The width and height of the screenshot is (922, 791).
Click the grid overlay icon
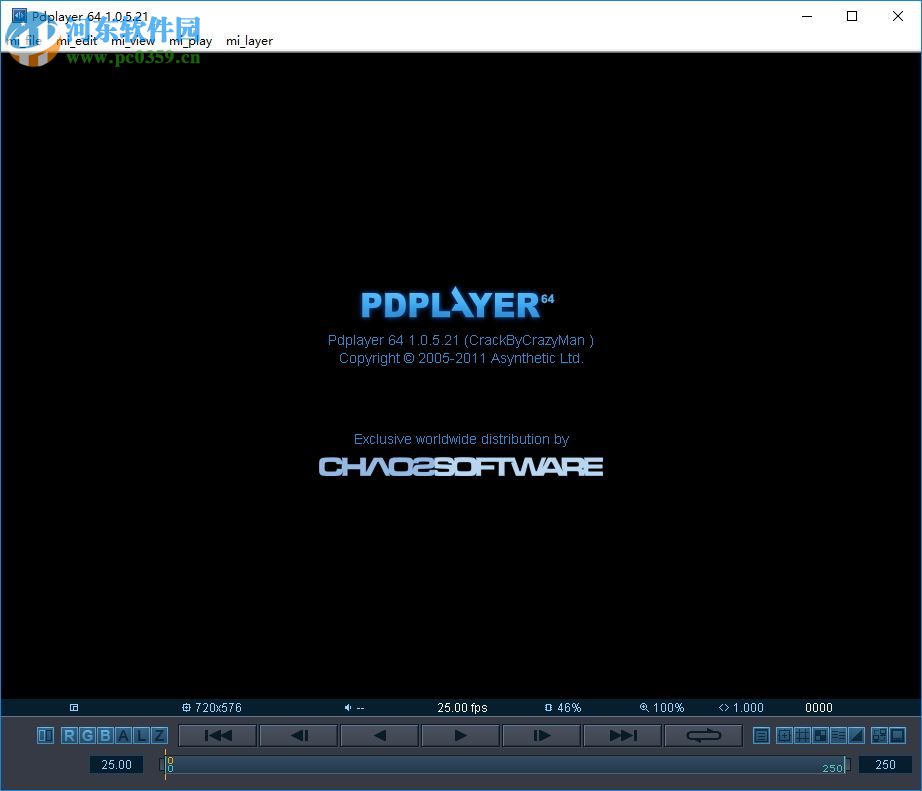pyautogui.click(x=803, y=735)
